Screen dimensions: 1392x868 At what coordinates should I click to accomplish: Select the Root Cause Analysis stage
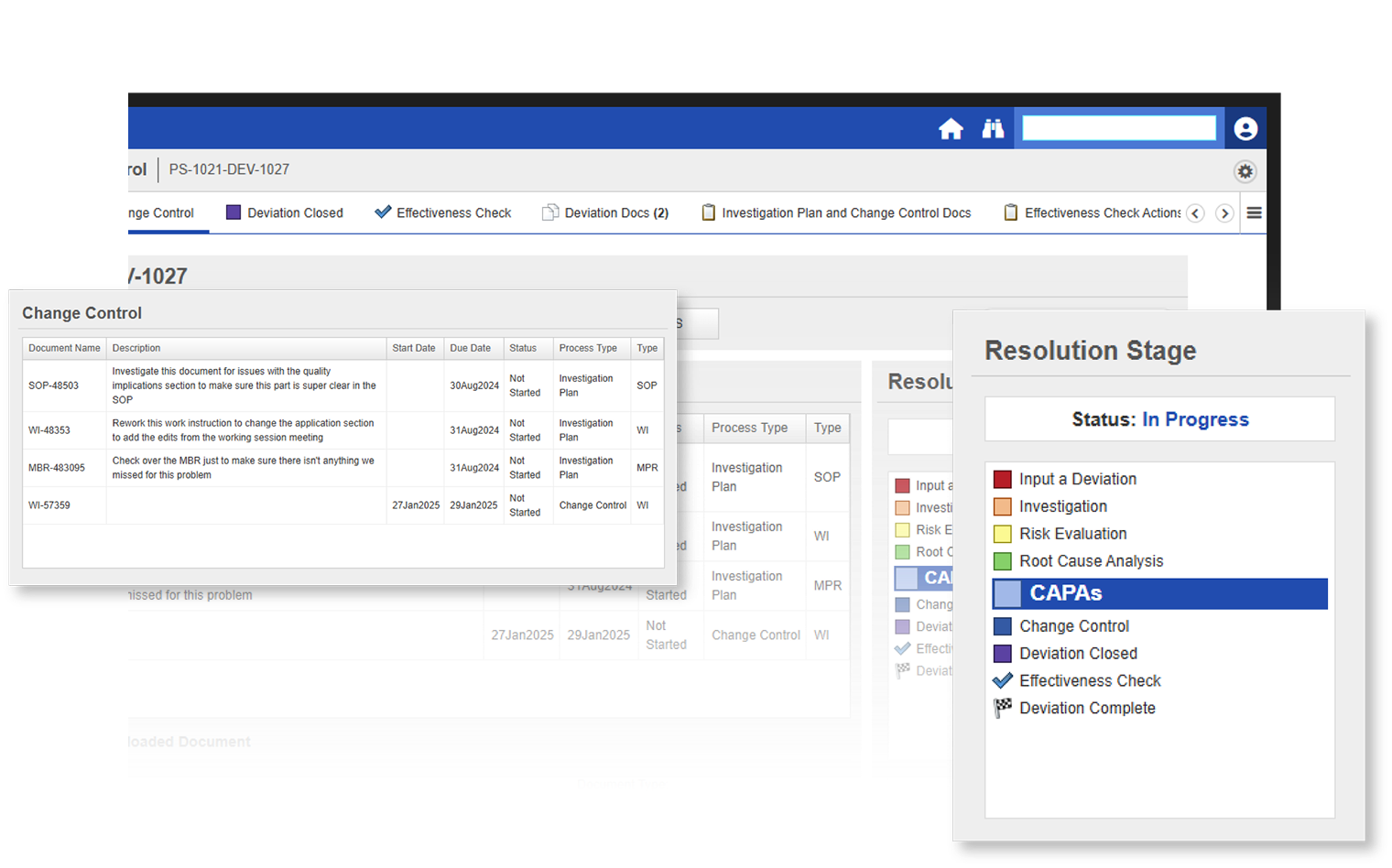click(1091, 560)
